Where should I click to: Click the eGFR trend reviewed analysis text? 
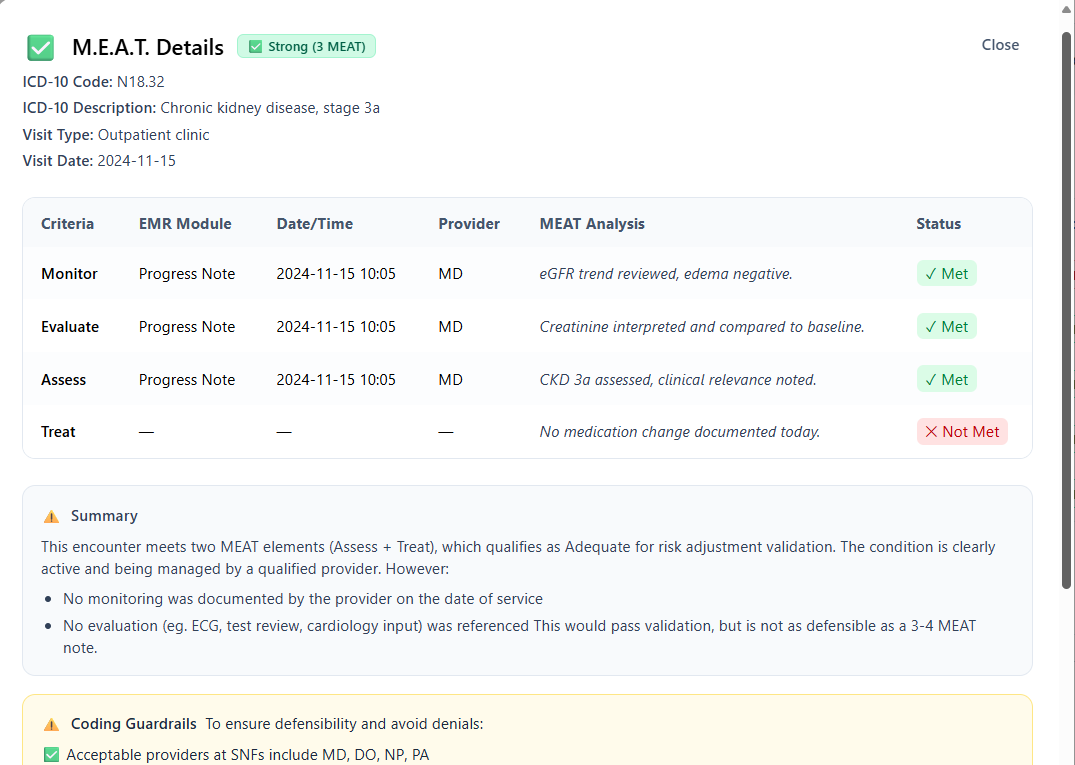pyautogui.click(x=666, y=274)
